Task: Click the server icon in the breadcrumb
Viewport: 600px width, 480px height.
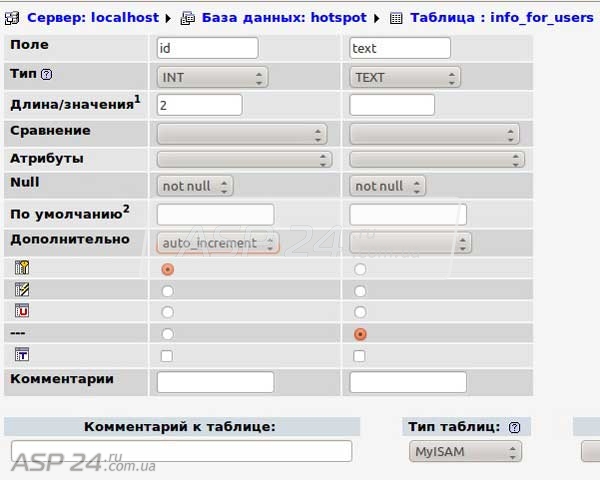Action: pyautogui.click(x=14, y=18)
